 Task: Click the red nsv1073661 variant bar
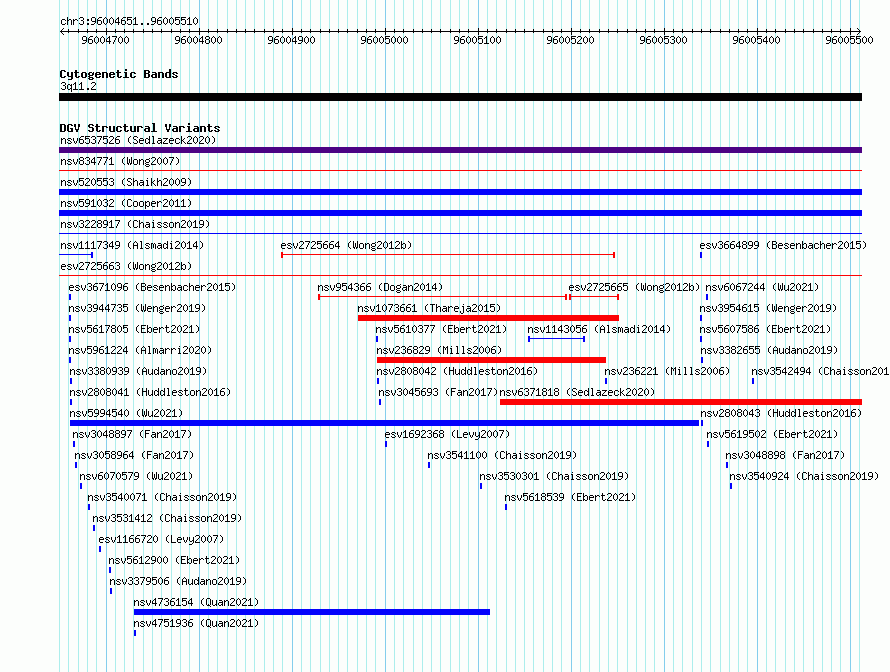pos(488,318)
